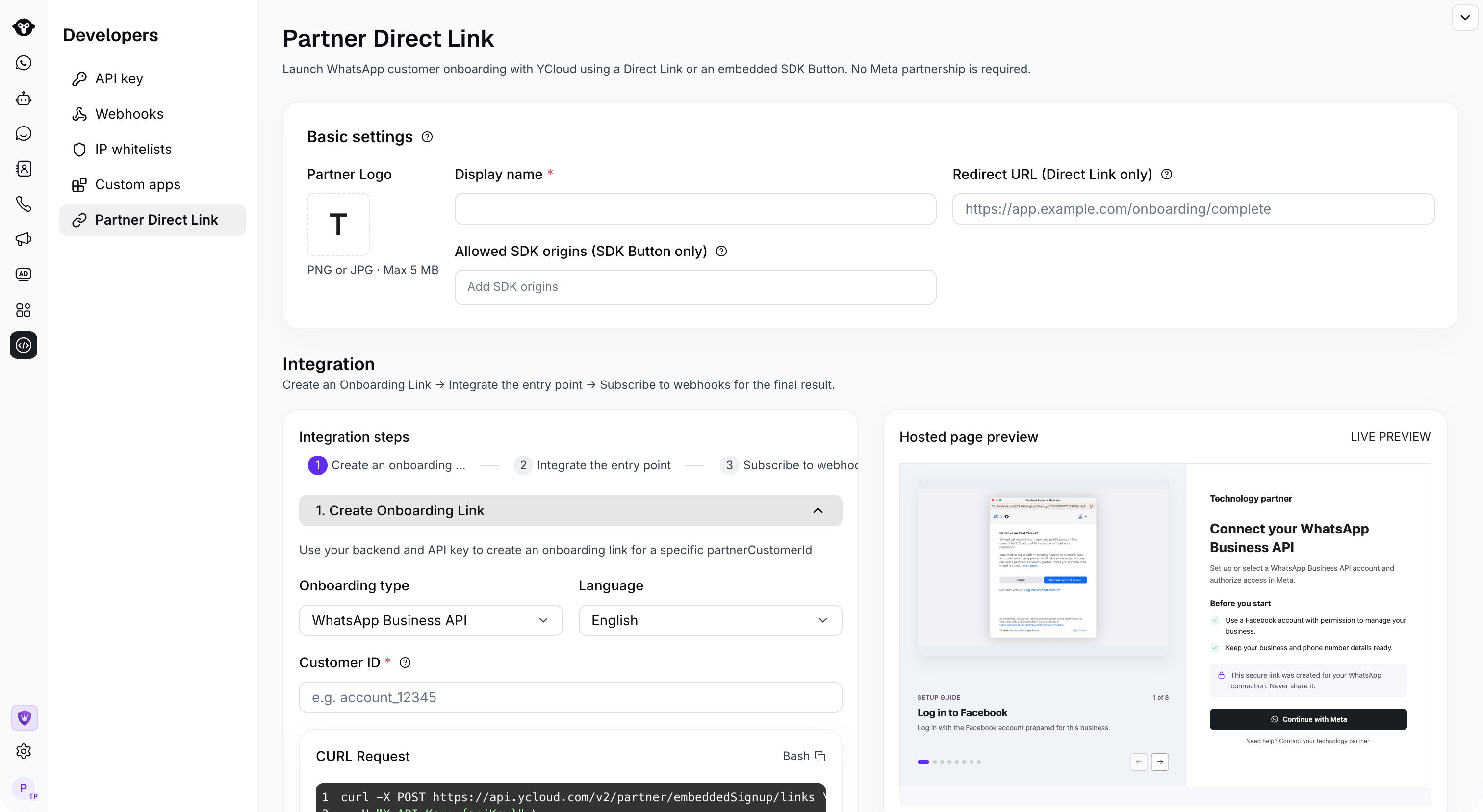Open the settings gear icon

coord(24,751)
